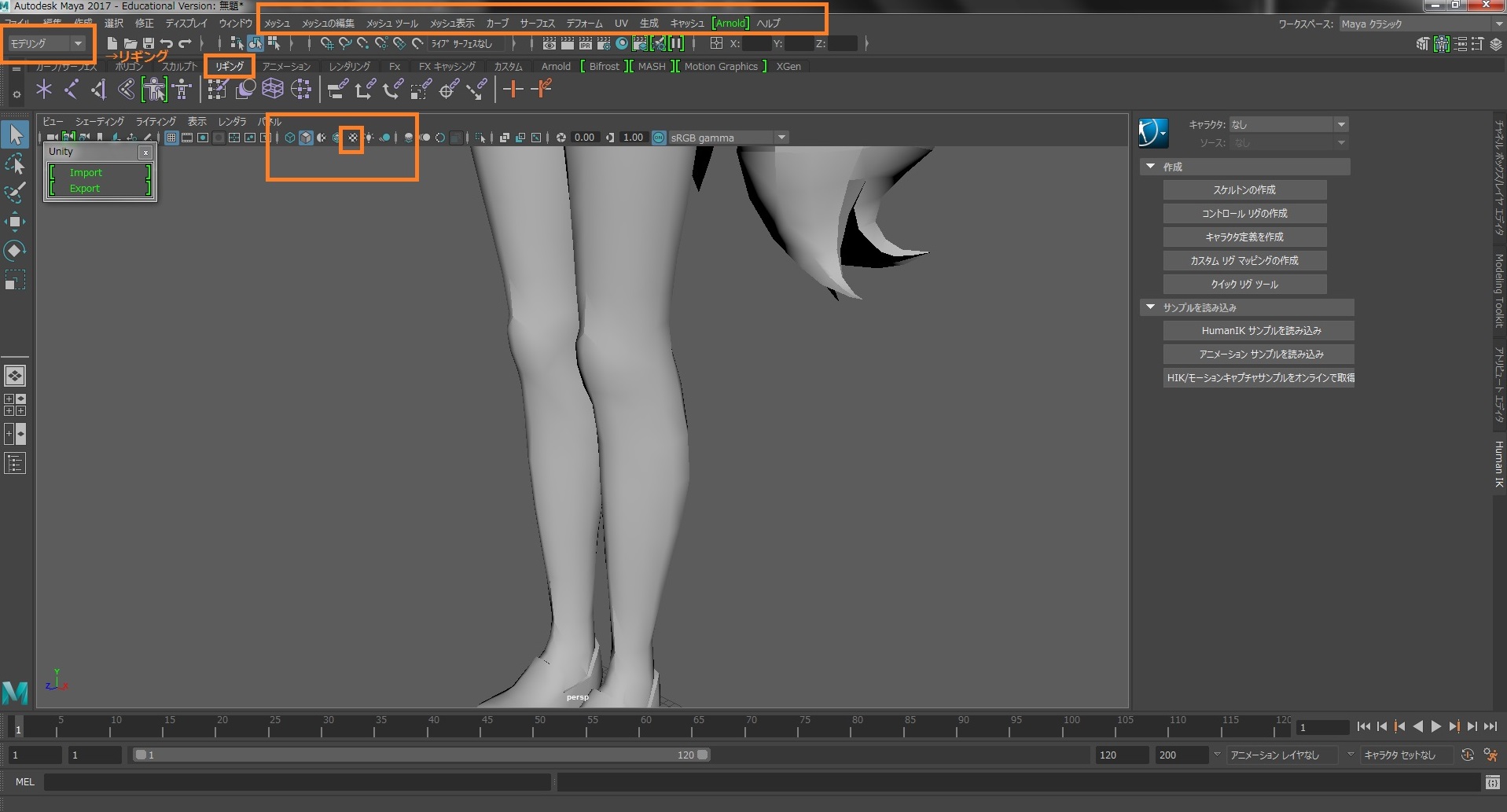Screen dimensions: 1507x812
Task: Select the Lattice deformer shelf icon
Action: [x=273, y=90]
